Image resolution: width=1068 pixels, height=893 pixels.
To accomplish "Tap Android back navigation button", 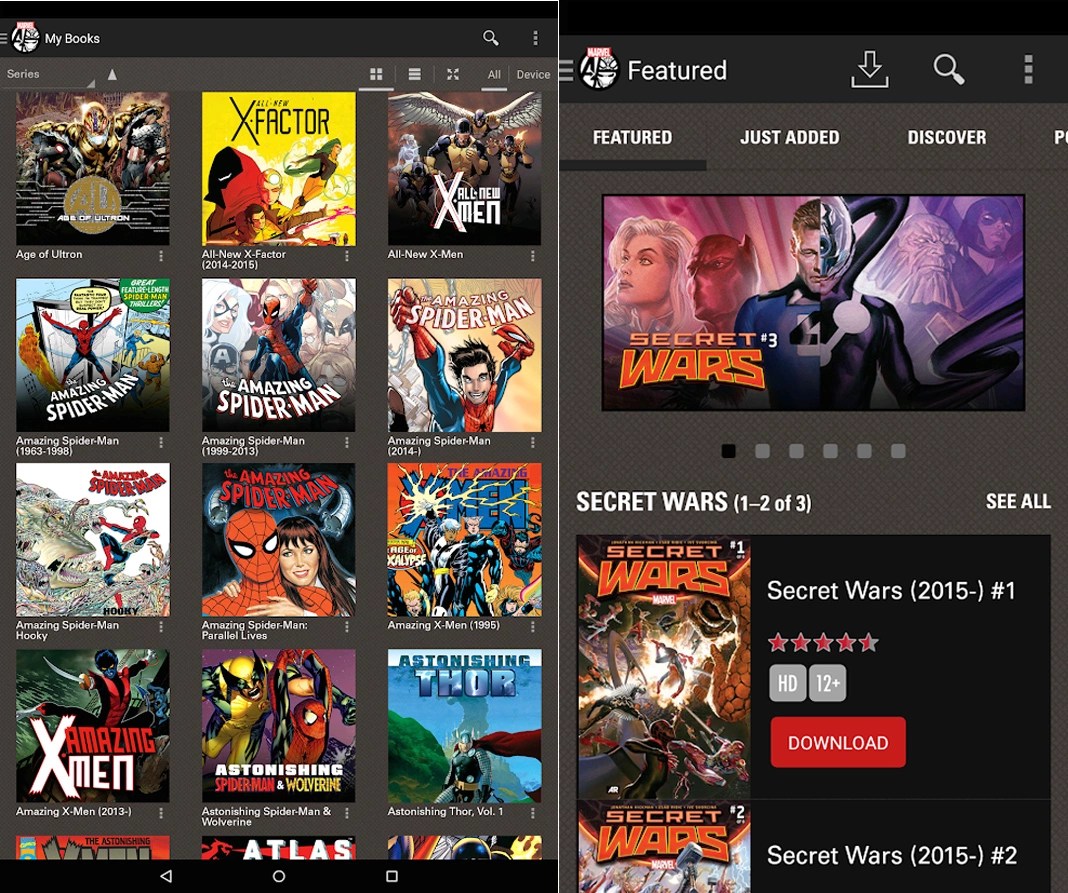I will [x=166, y=876].
